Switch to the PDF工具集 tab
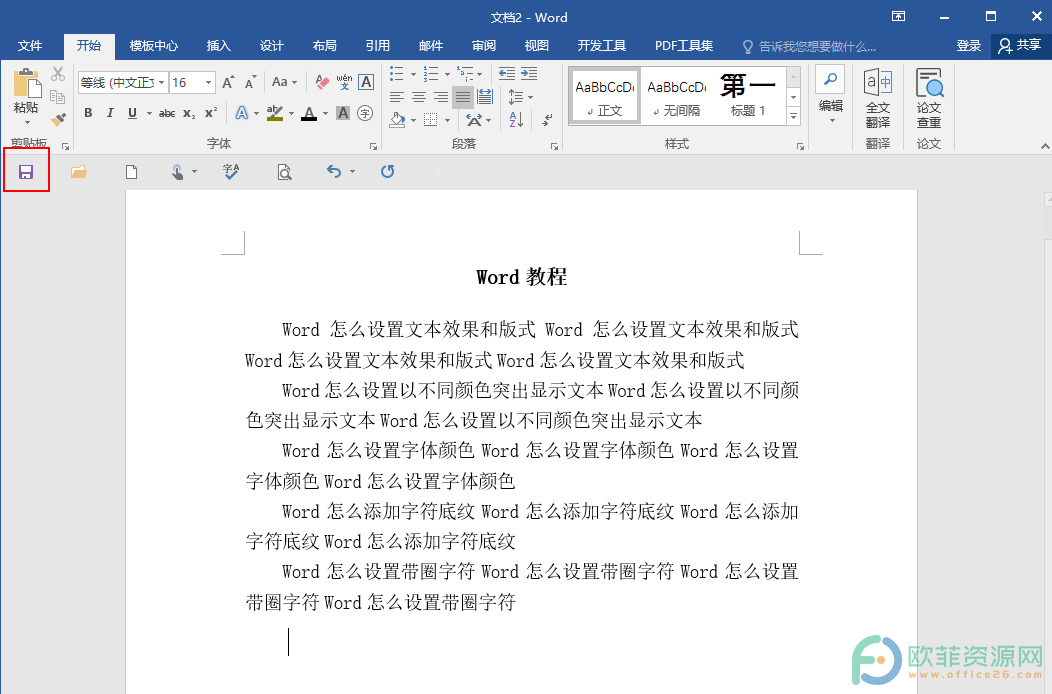Screen dimensions: 1052x694 [684, 46]
